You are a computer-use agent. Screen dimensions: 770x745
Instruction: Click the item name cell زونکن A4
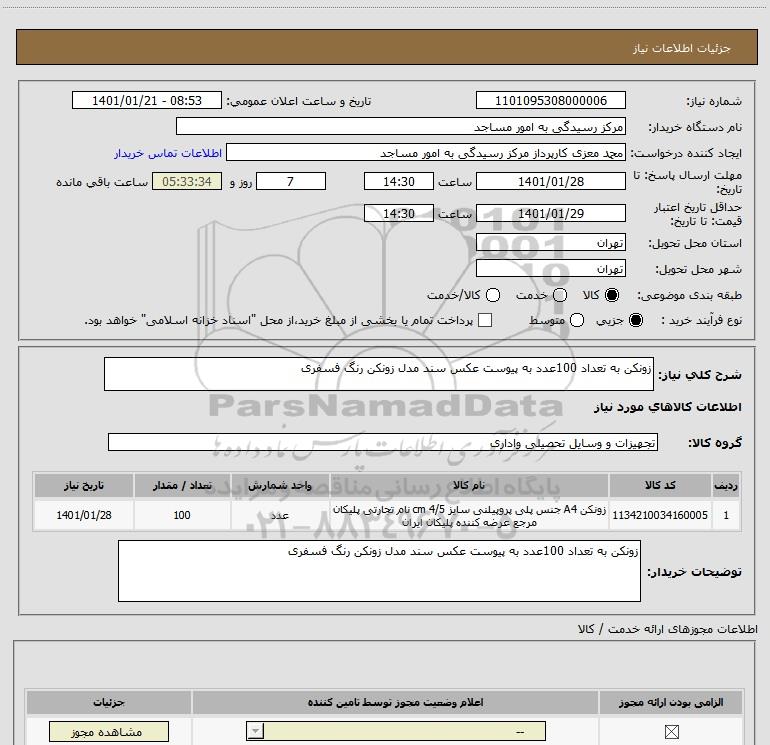[469, 515]
